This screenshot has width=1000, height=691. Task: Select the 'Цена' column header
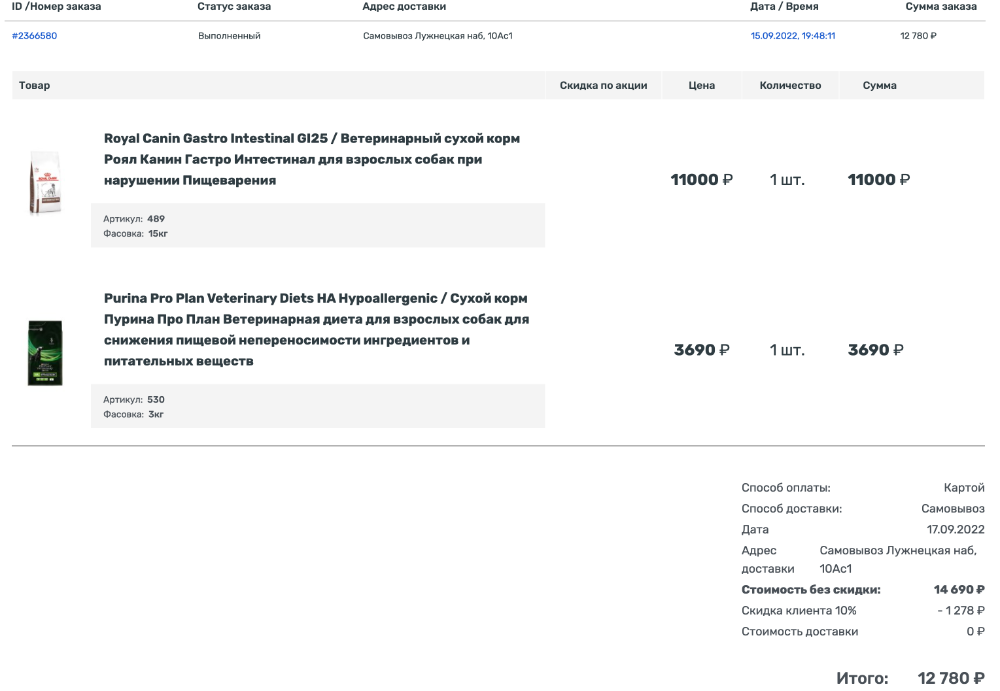point(701,86)
